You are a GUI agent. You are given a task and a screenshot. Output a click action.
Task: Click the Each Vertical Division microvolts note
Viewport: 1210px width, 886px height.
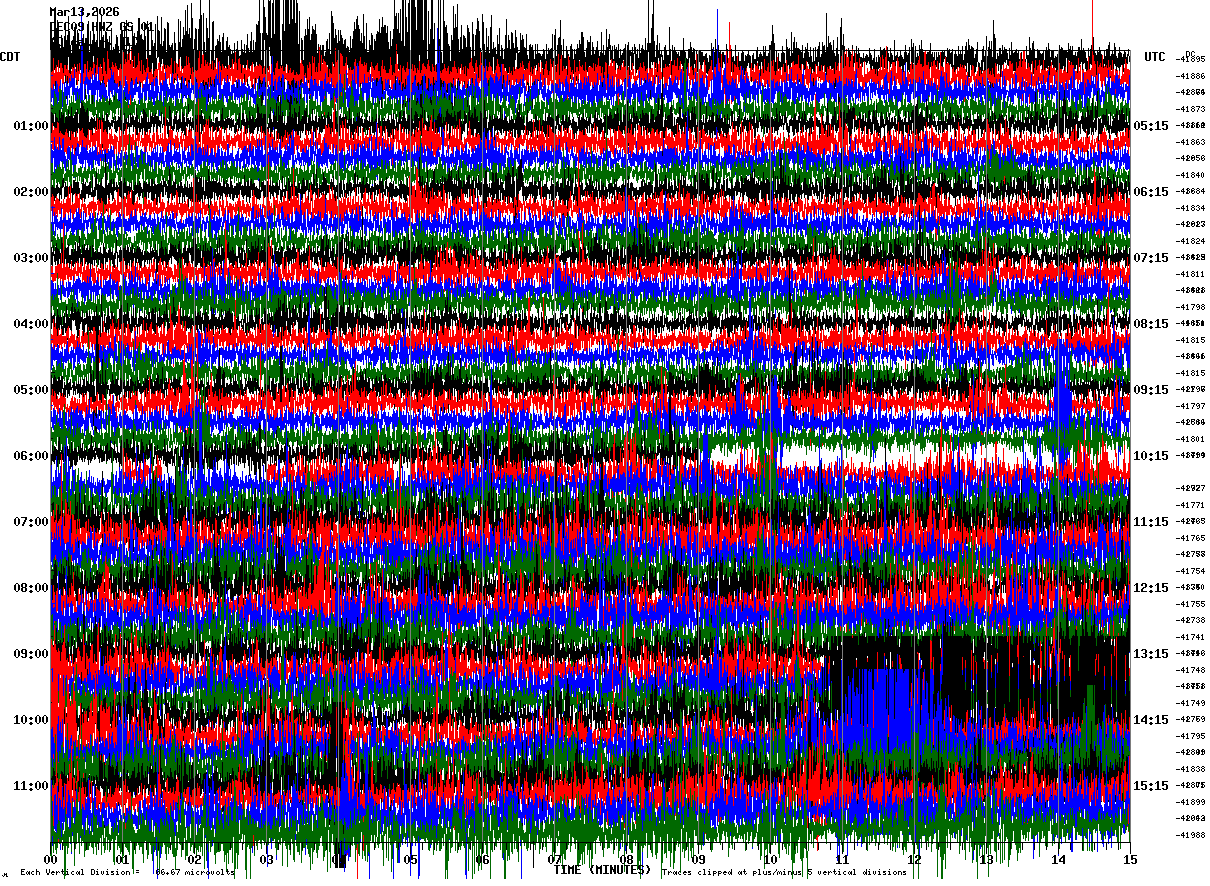point(127,873)
